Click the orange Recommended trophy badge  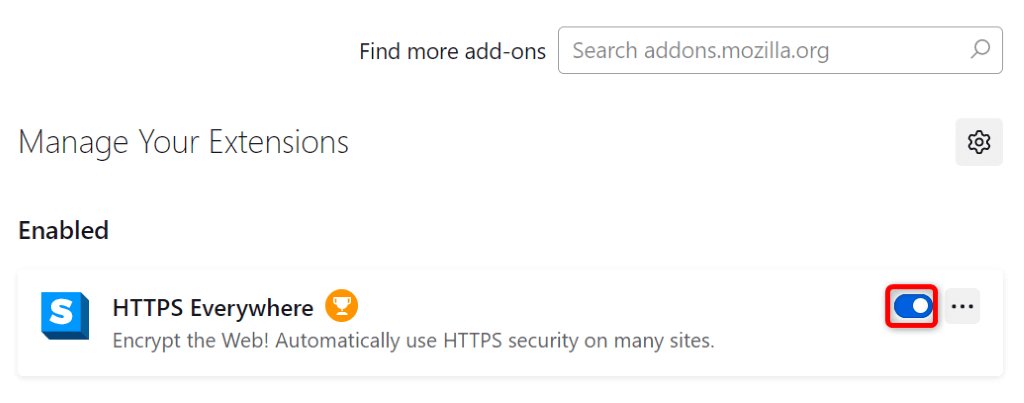342,306
